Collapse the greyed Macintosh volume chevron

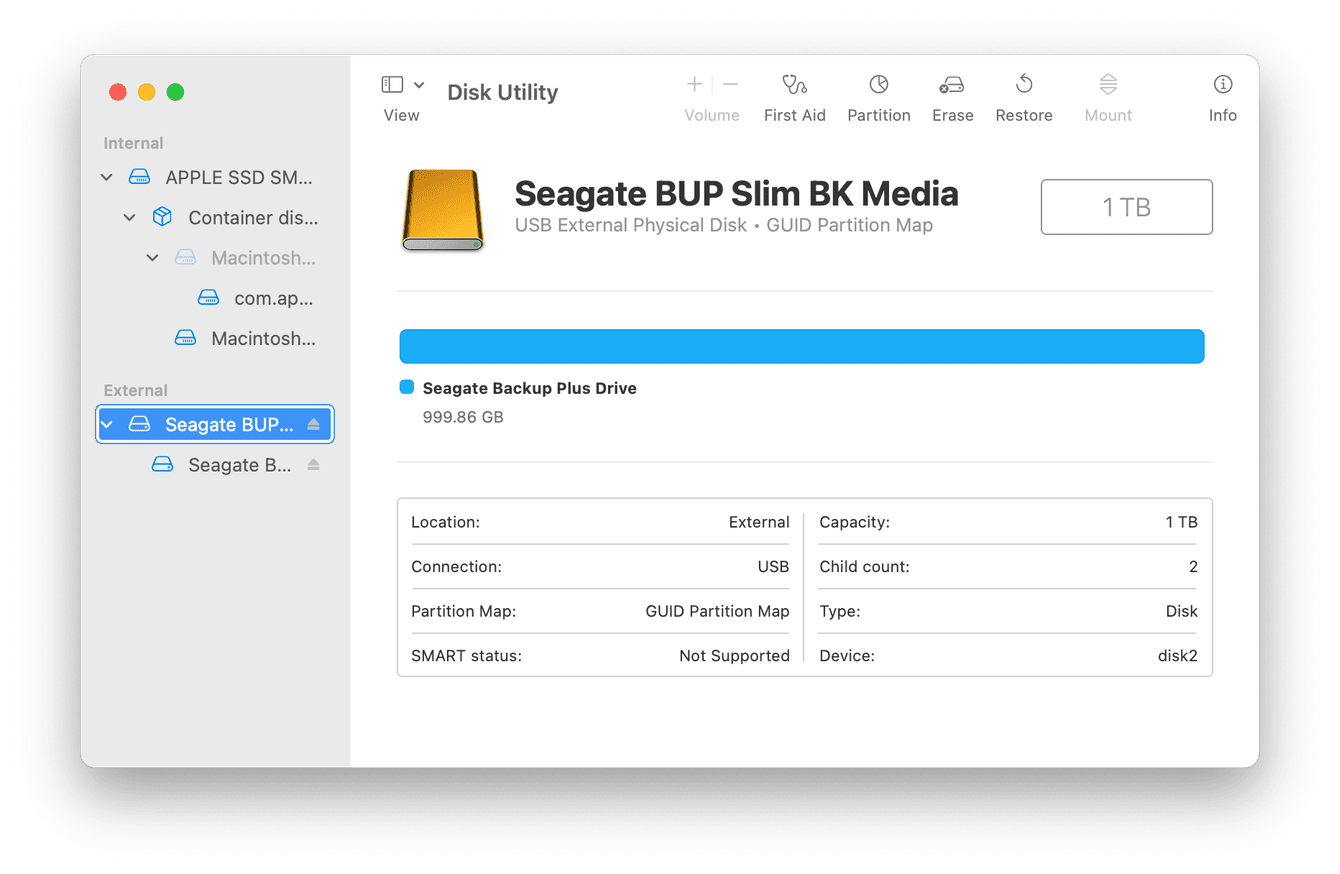click(x=153, y=258)
